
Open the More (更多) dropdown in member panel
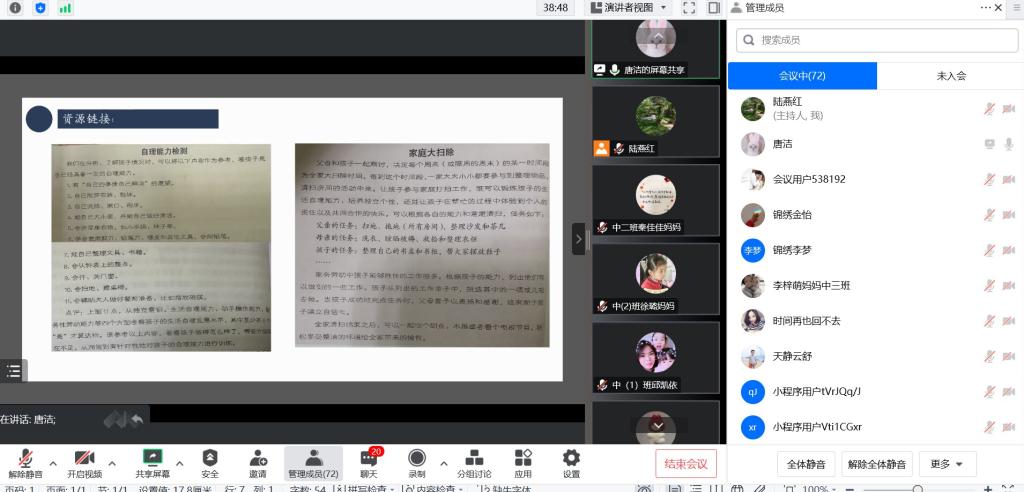947,465
